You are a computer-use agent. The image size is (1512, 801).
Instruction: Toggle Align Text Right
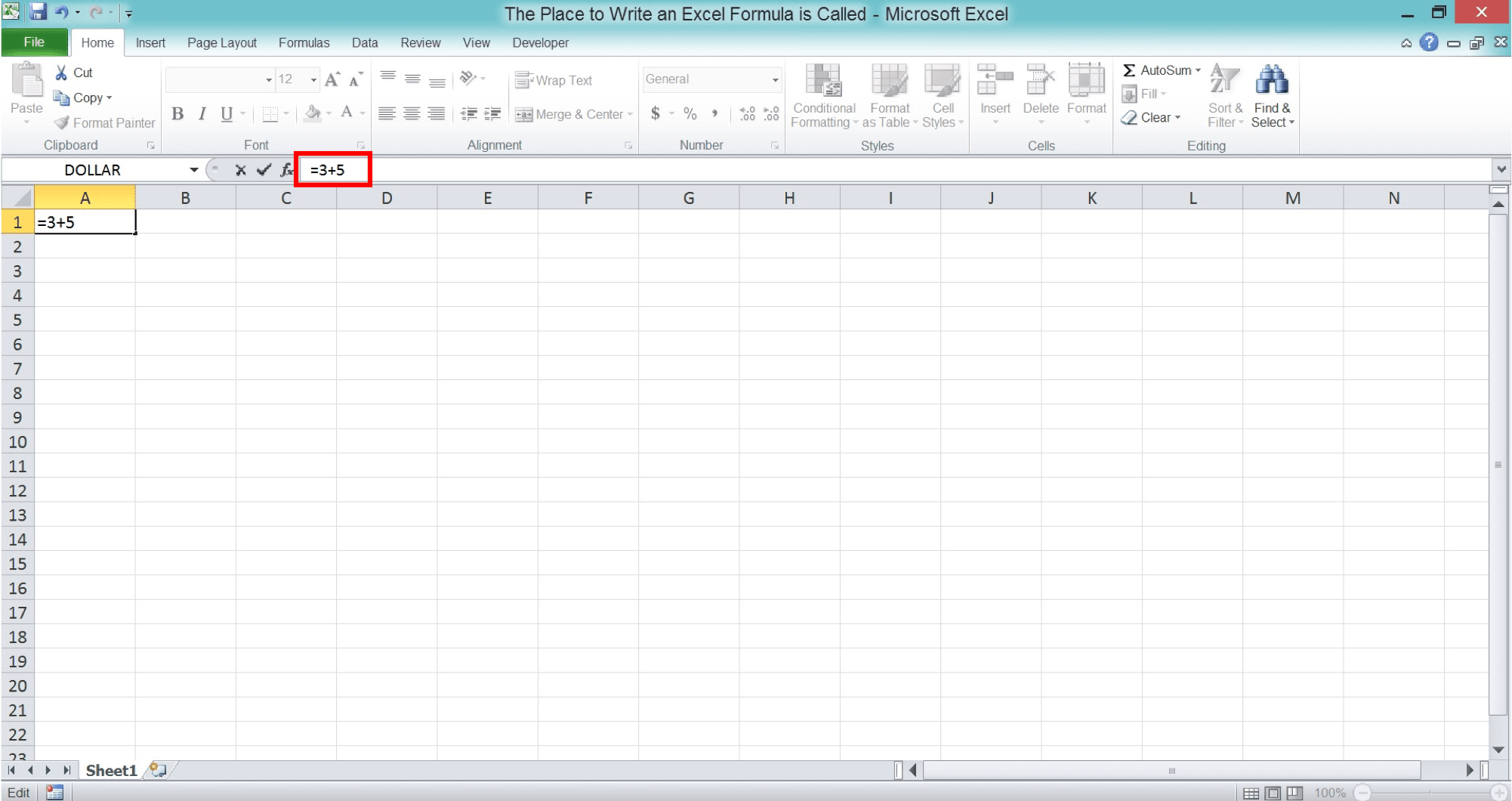(x=437, y=114)
